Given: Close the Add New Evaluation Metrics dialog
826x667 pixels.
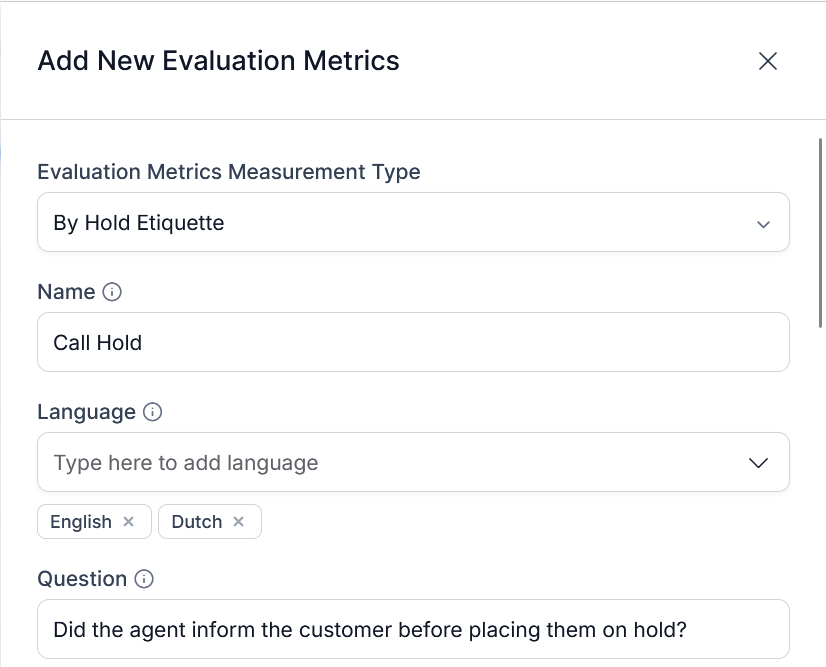Looking at the screenshot, I should (768, 61).
